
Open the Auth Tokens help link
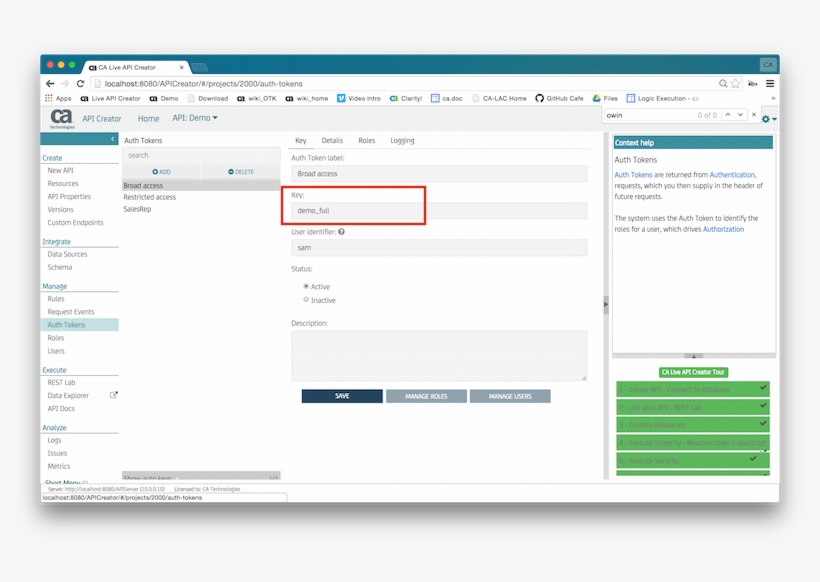[x=633, y=175]
